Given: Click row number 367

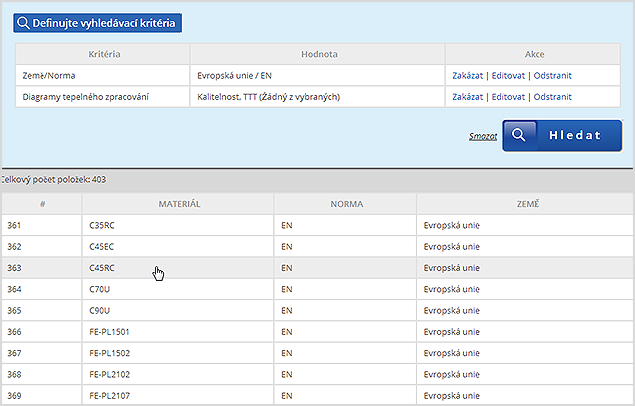Looking at the screenshot, I should coord(14,353).
